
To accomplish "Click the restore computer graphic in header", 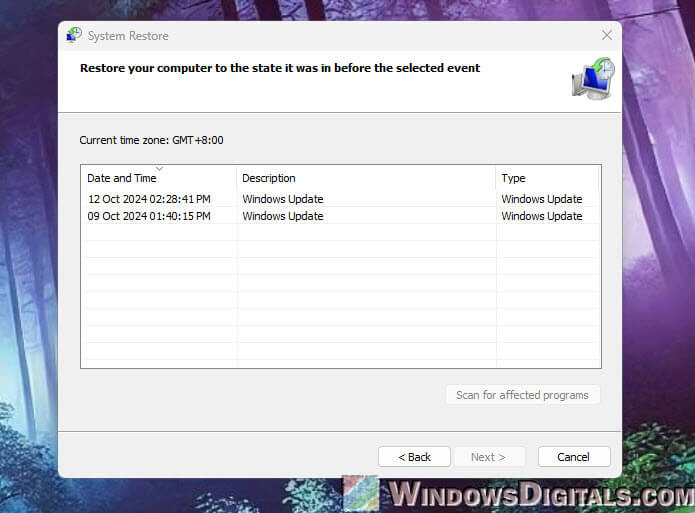I will [x=593, y=78].
